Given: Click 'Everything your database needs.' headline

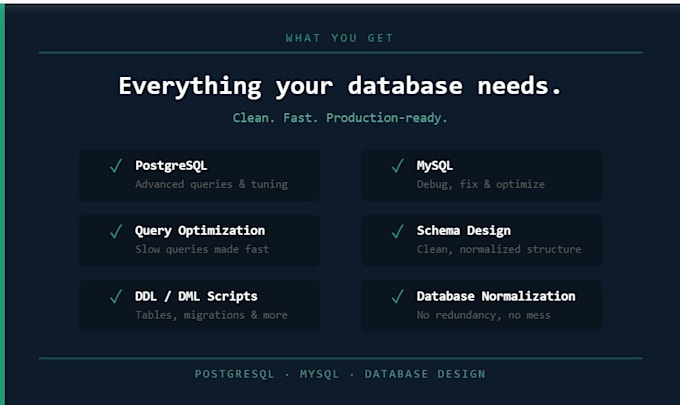Looking at the screenshot, I should click(x=340, y=86).
